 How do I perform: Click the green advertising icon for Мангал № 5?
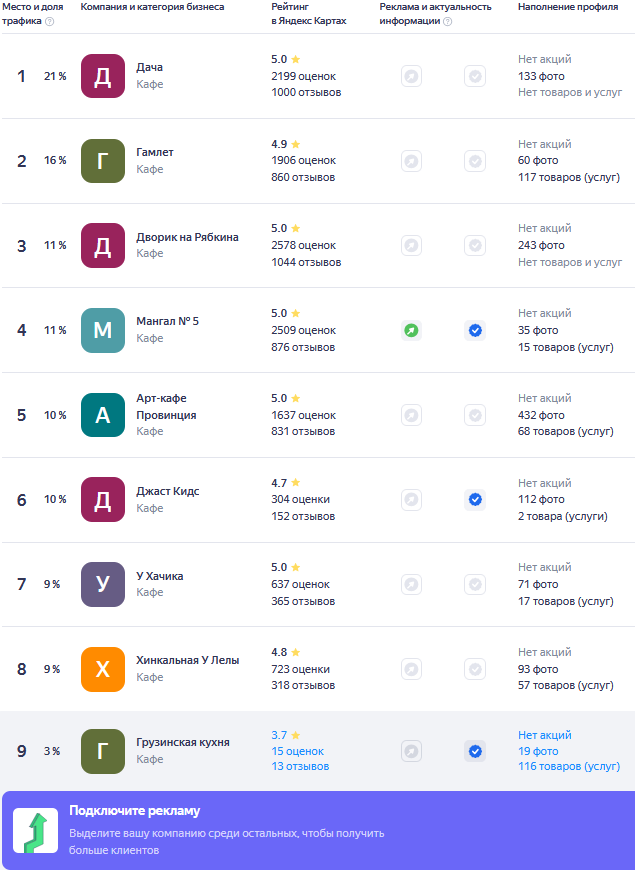pyautogui.click(x=411, y=331)
